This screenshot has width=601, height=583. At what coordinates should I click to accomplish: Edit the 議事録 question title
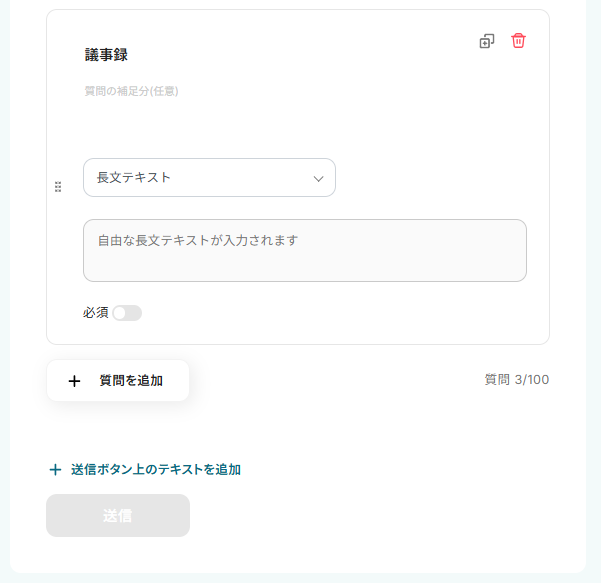pyautogui.click(x=106, y=55)
